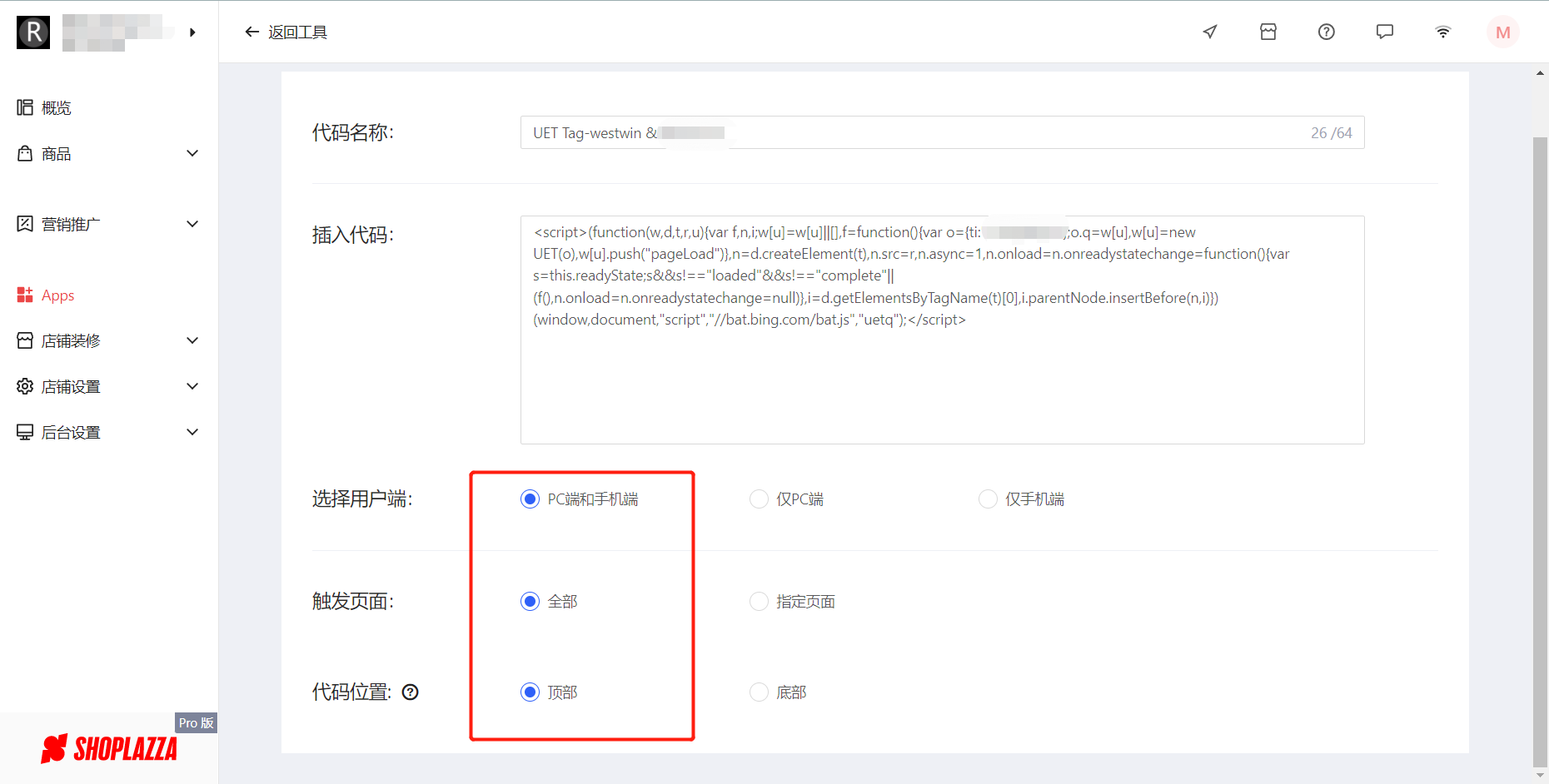The image size is (1549, 784).
Task: Expand the 商品 chevron
Action: 192,153
